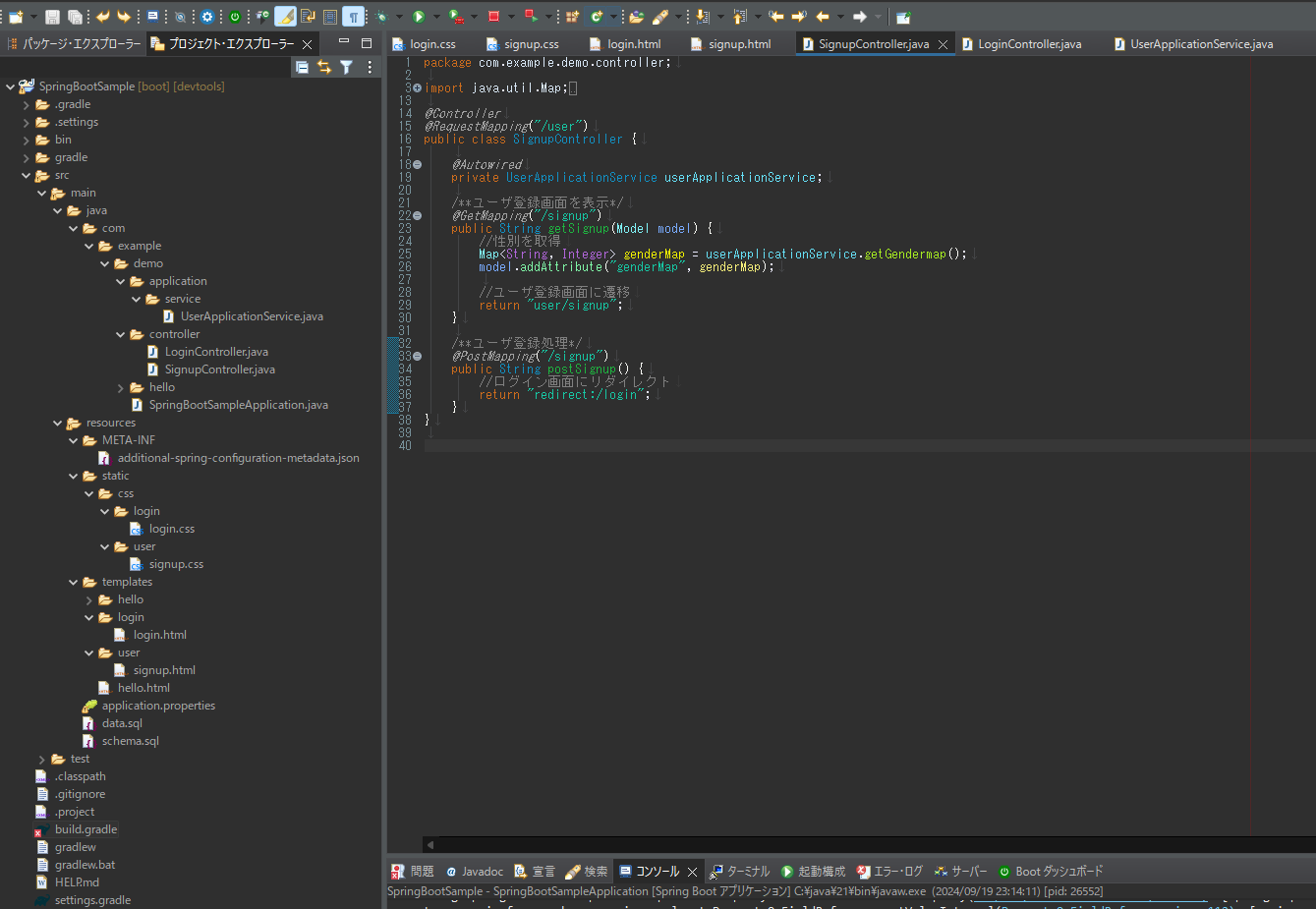
Task: Select UserApplicationService.java in the project tree
Action: 251,316
